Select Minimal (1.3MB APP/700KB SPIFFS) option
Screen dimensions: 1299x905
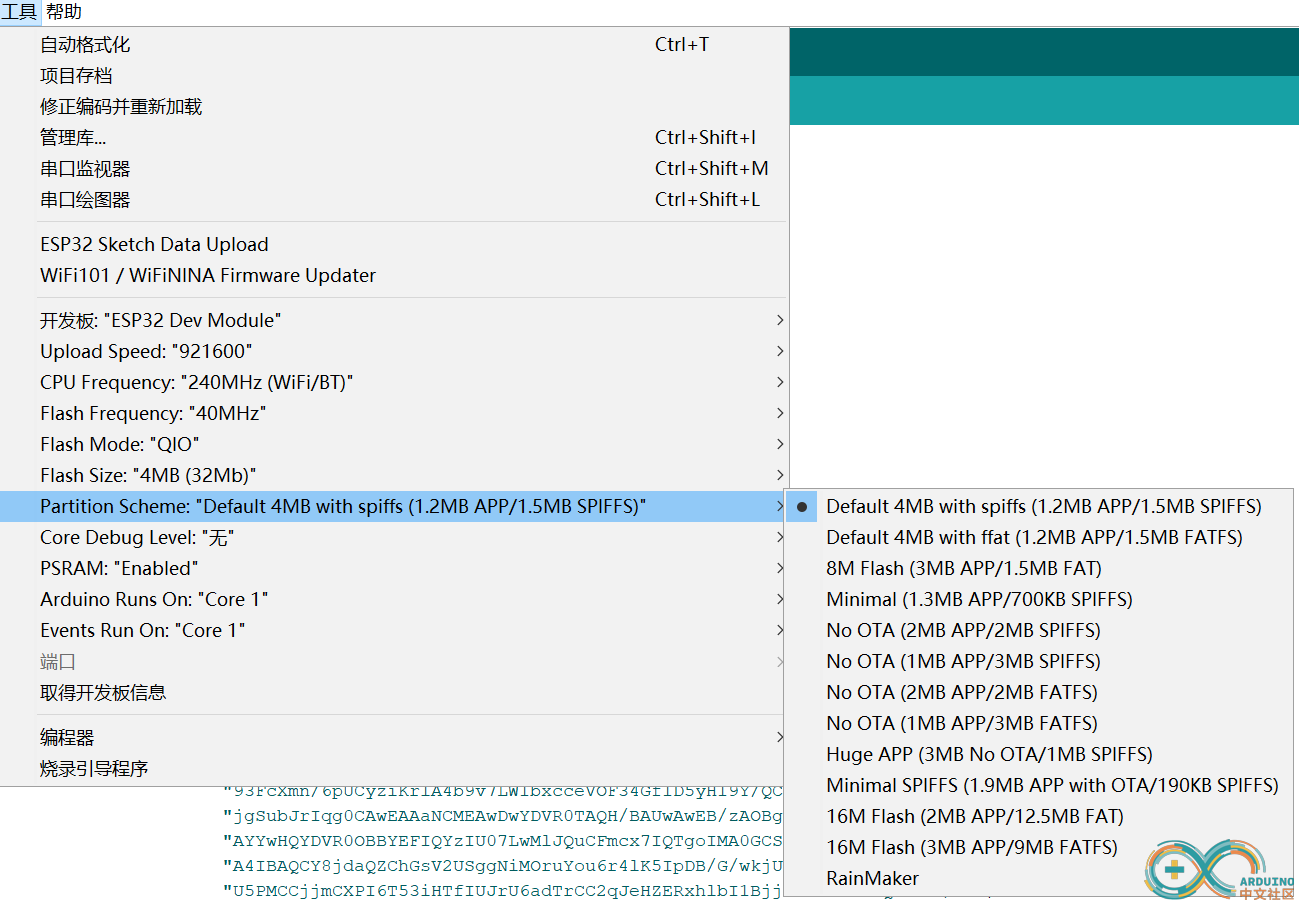coord(1039,600)
